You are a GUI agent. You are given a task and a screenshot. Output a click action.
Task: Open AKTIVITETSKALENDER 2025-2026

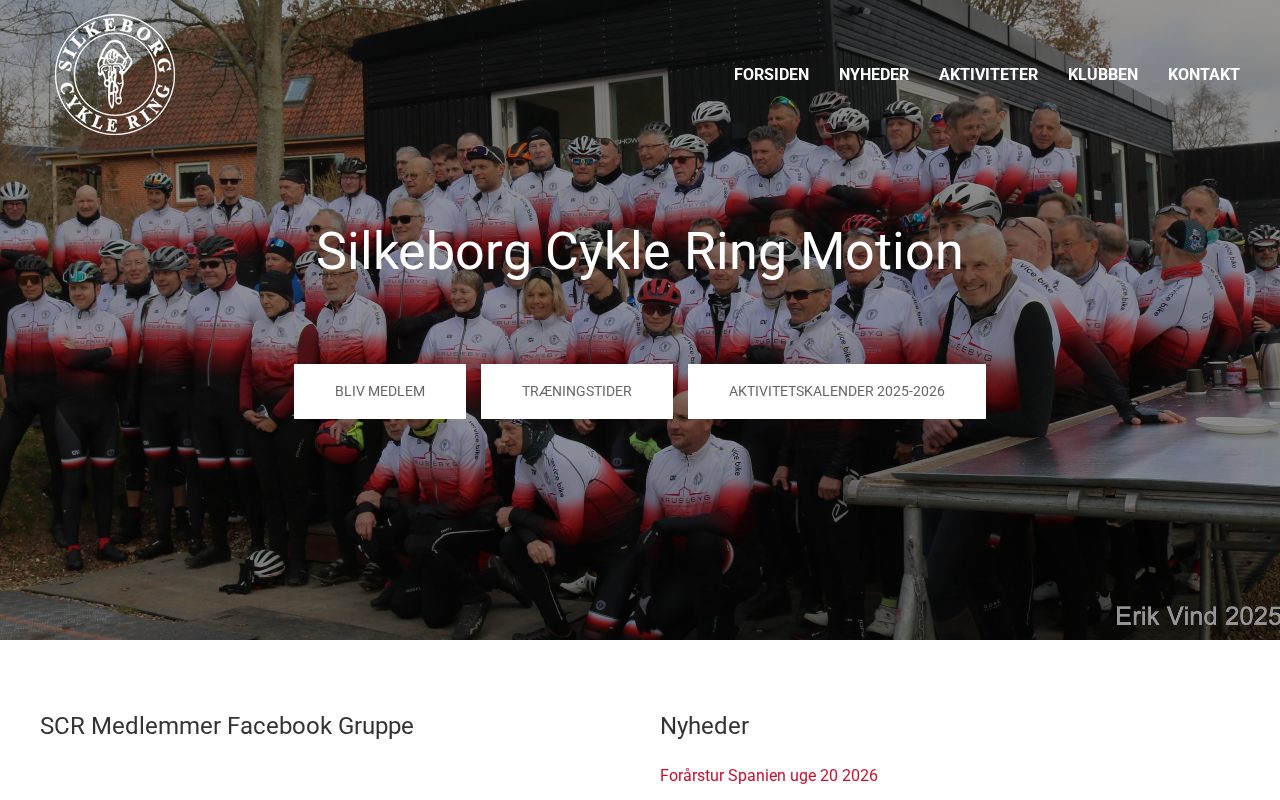[837, 391]
